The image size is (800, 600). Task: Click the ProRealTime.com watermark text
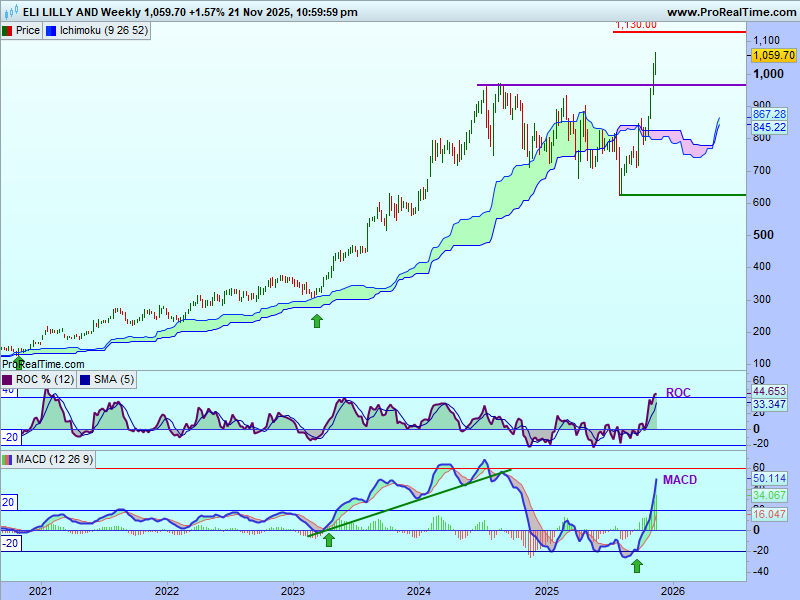(43, 365)
